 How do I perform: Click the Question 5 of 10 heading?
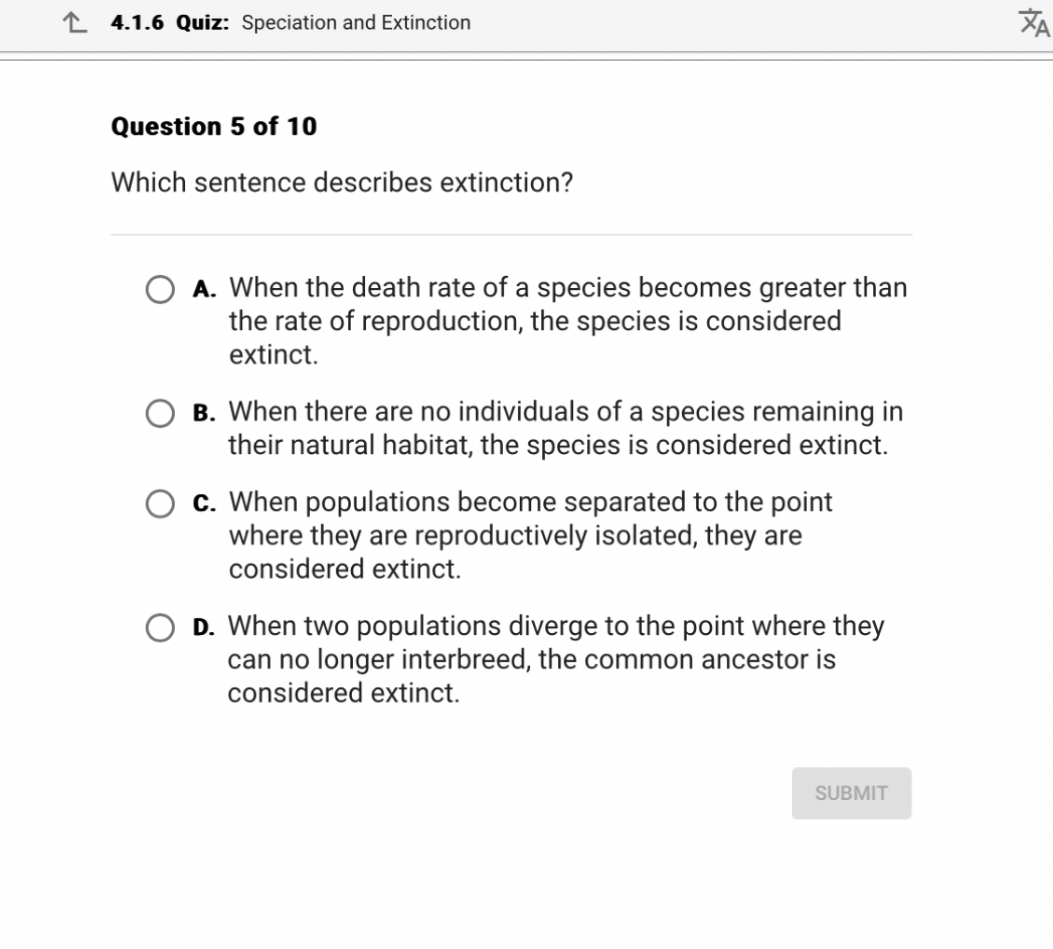213,126
